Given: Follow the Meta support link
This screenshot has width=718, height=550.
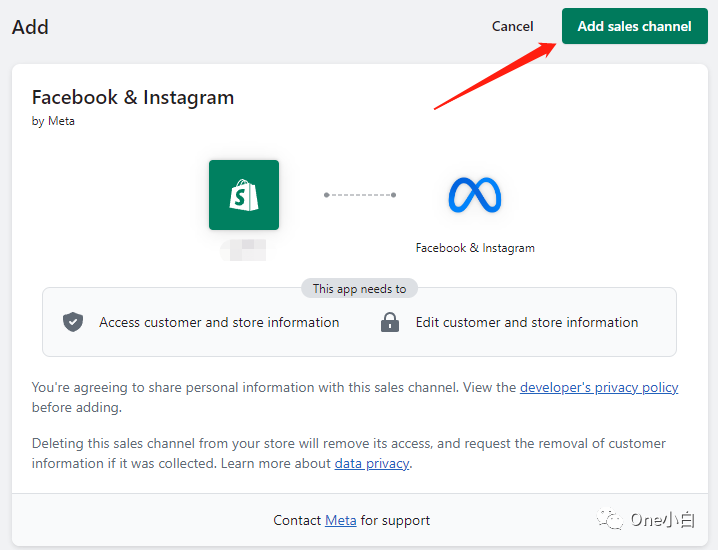Looking at the screenshot, I should click(340, 520).
